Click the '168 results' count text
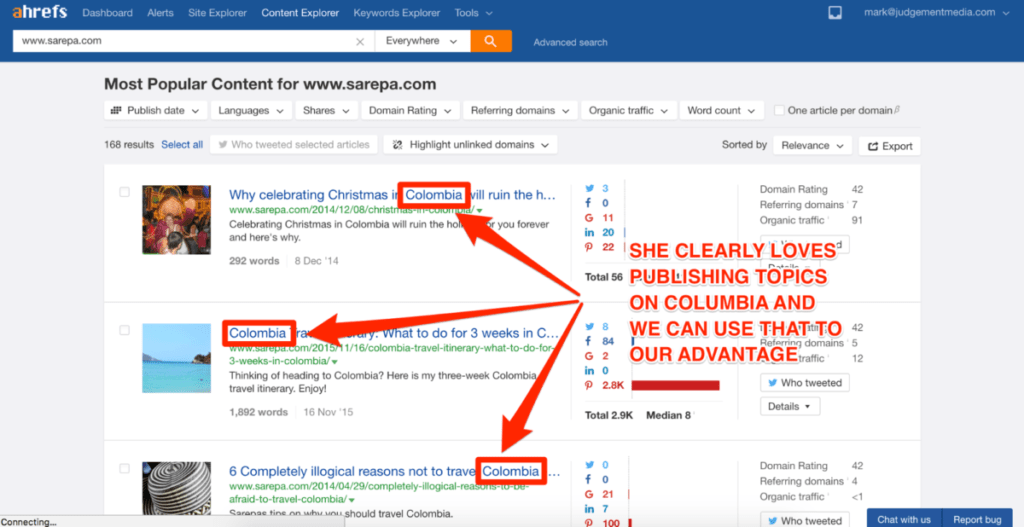This screenshot has height=527, width=1024. (129, 145)
